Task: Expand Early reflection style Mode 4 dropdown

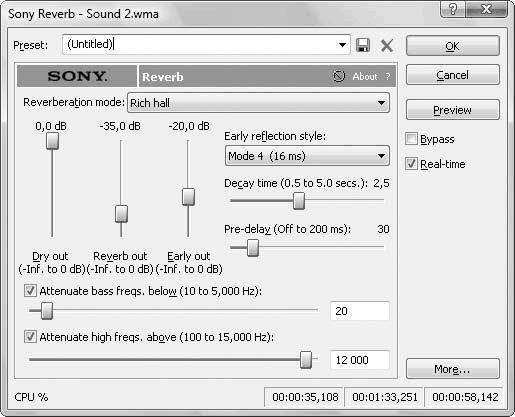Action: click(x=307, y=156)
